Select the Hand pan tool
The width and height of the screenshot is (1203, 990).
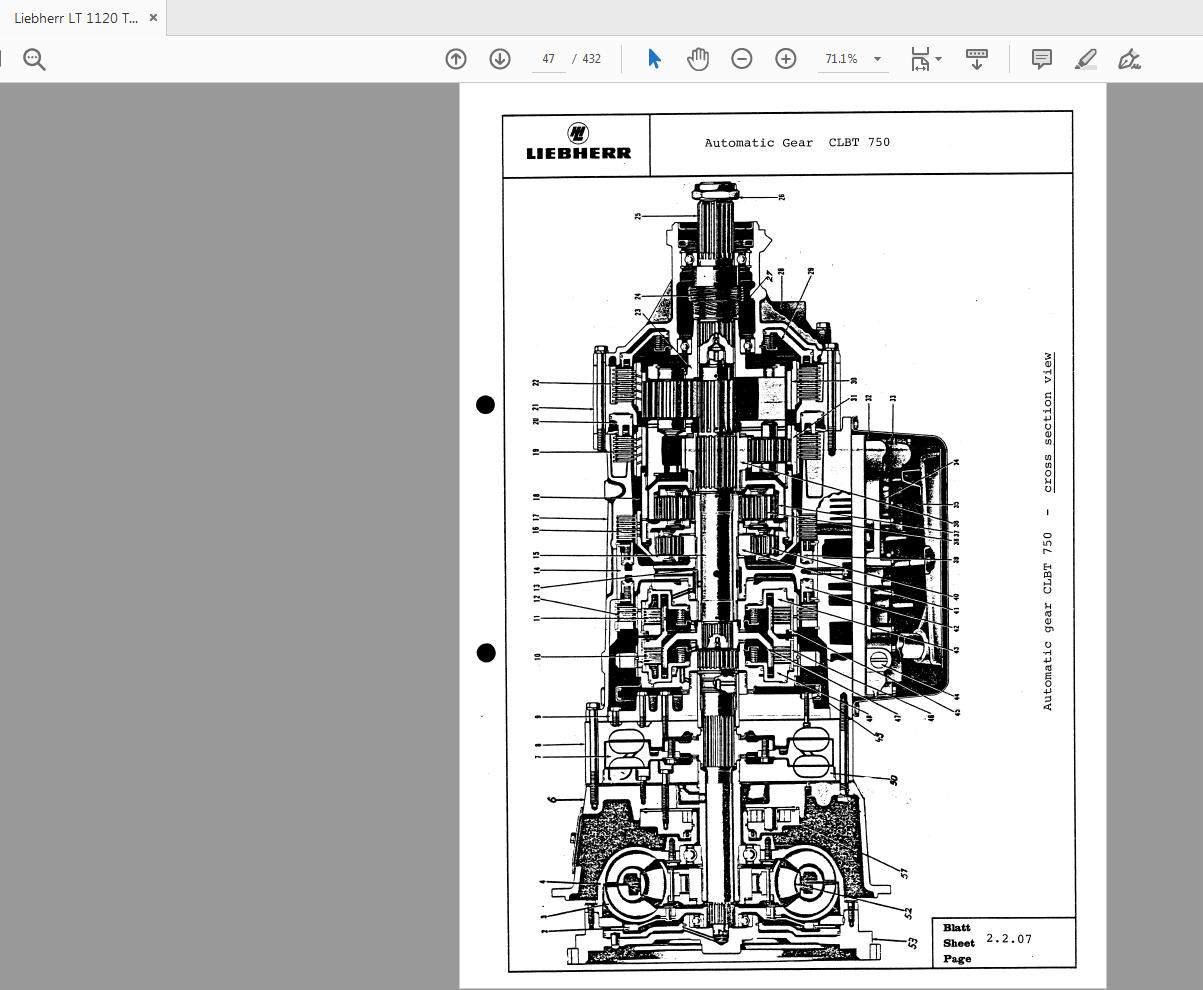(x=698, y=59)
